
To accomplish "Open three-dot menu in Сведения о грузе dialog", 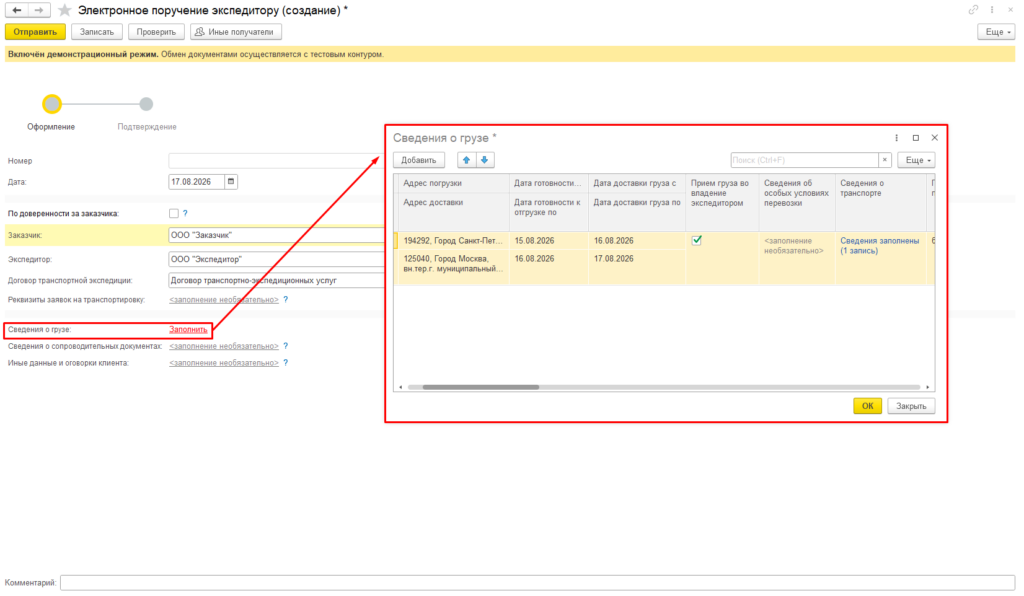I will pos(897,138).
